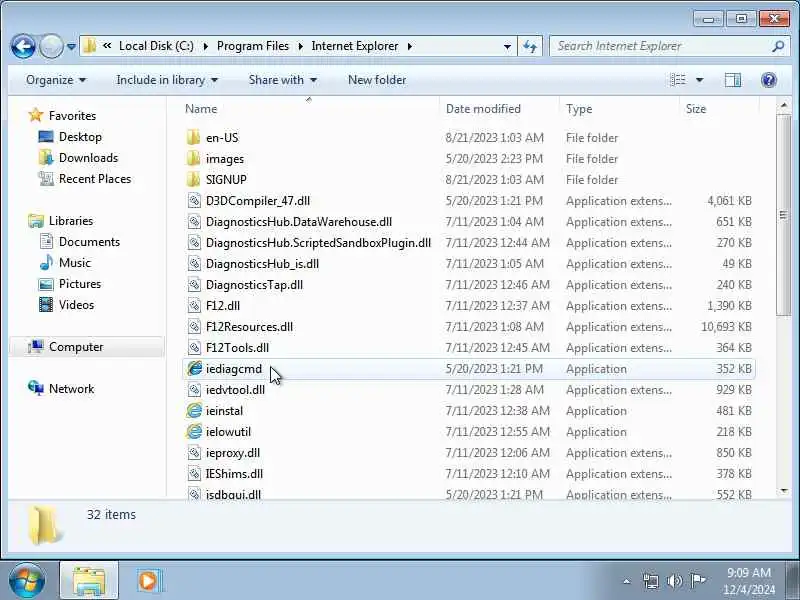
Task: Open the view options dropdown arrow
Action: point(699,80)
